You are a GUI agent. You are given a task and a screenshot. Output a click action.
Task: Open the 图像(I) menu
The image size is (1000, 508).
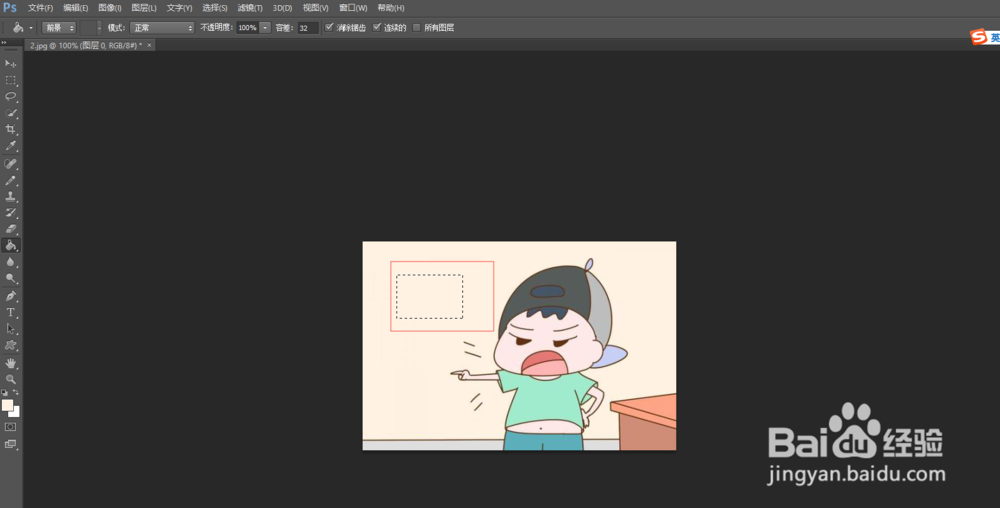tap(110, 8)
